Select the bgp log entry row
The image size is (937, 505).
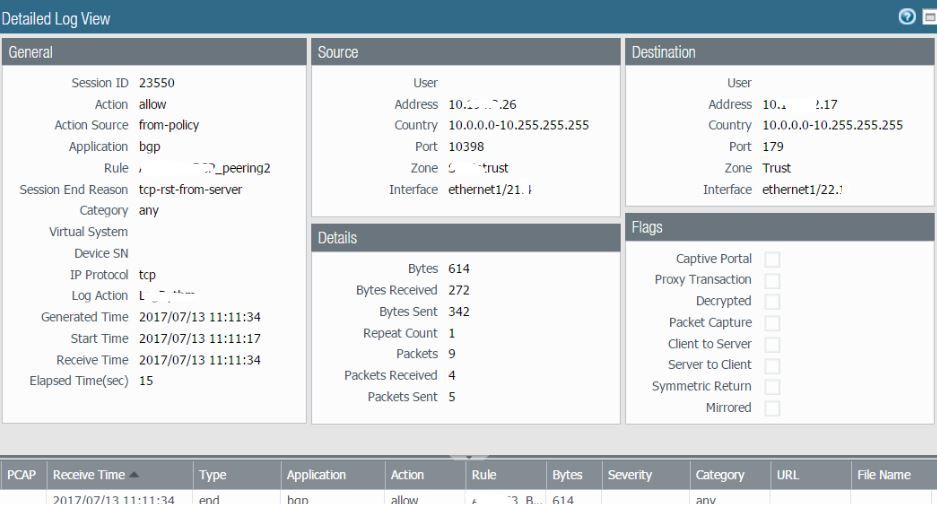(x=300, y=499)
